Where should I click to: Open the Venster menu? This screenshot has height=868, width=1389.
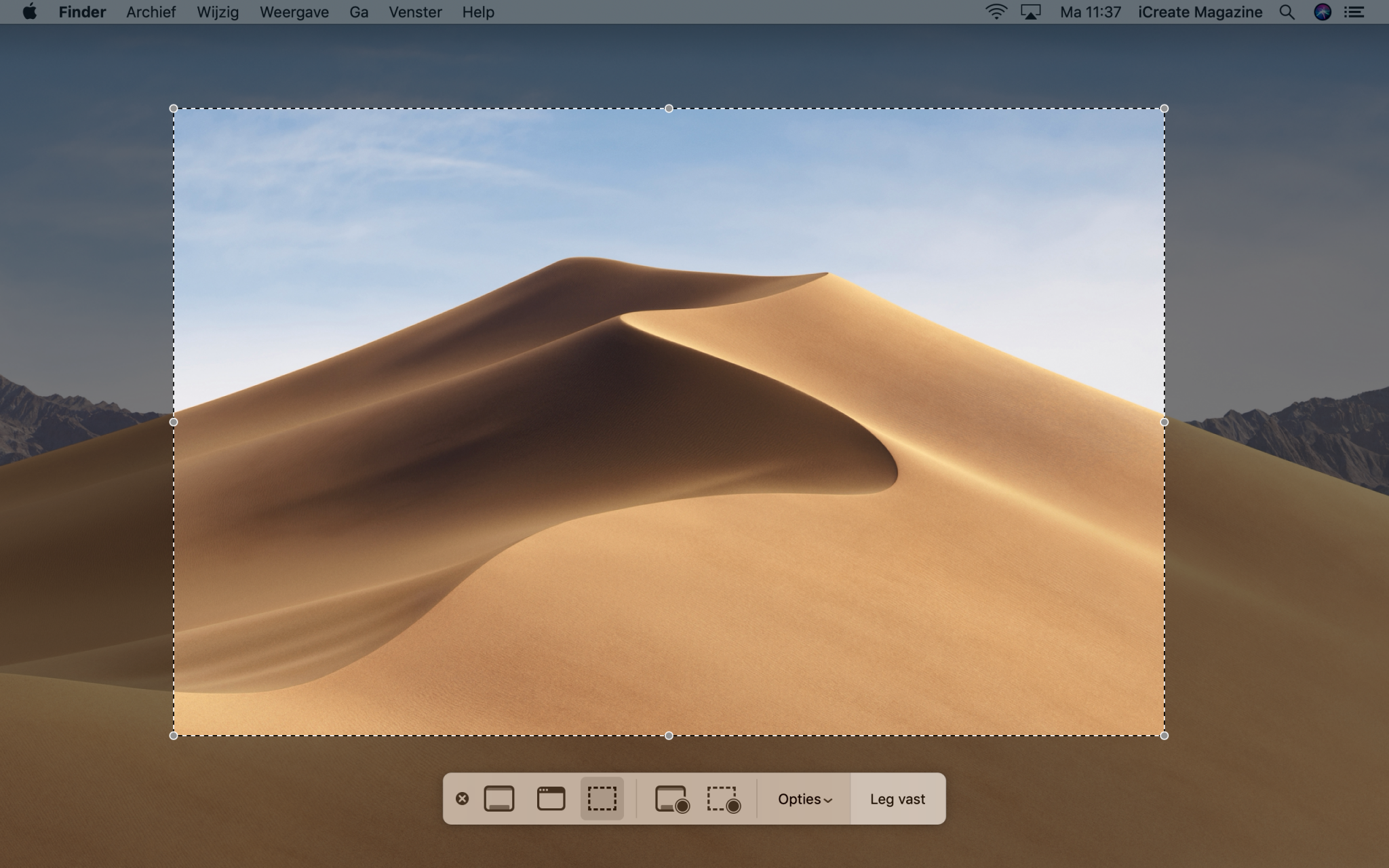pos(414,12)
